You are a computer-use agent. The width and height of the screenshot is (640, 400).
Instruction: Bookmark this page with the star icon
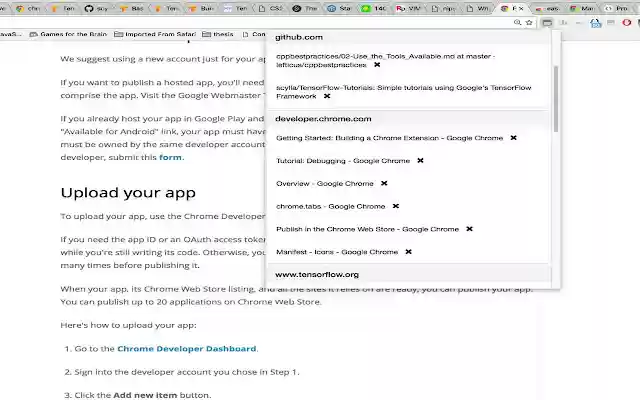(x=529, y=22)
